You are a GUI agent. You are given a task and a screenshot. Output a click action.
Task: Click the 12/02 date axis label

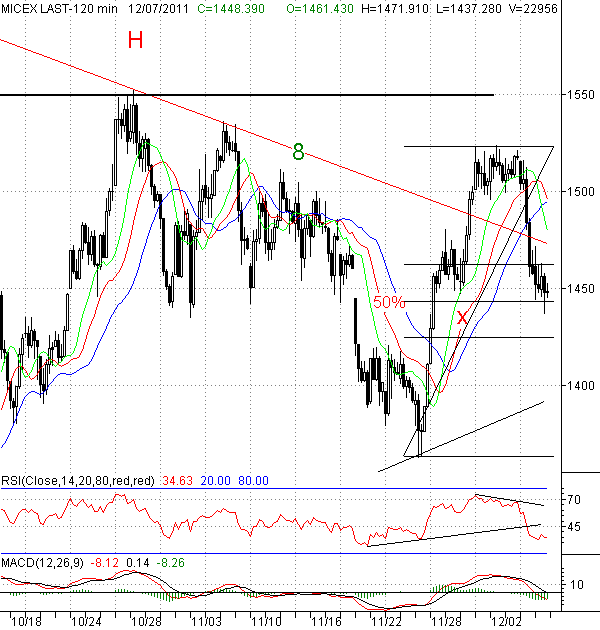click(506, 622)
